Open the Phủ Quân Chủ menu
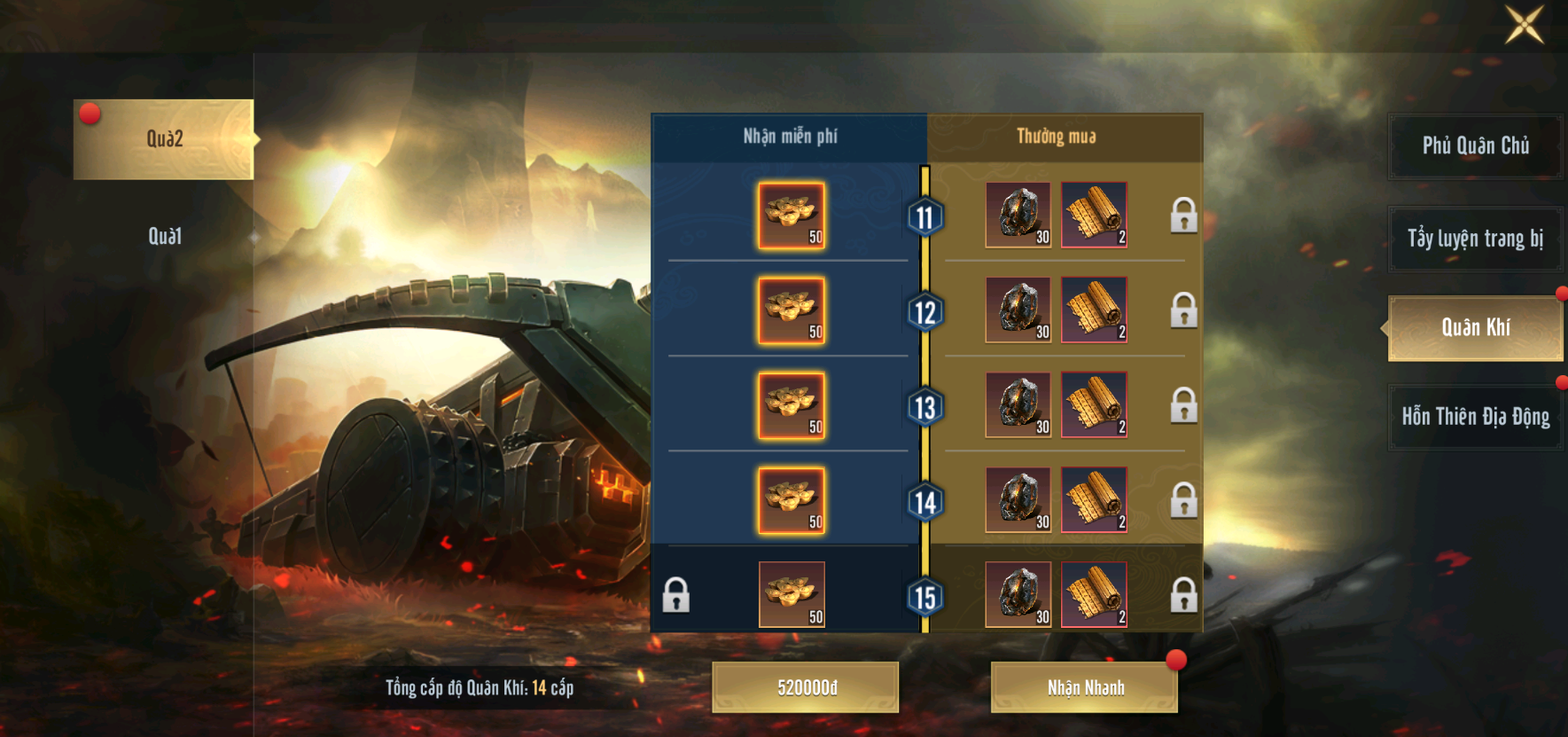This screenshot has height=737, width=1568. pyautogui.click(x=1475, y=145)
